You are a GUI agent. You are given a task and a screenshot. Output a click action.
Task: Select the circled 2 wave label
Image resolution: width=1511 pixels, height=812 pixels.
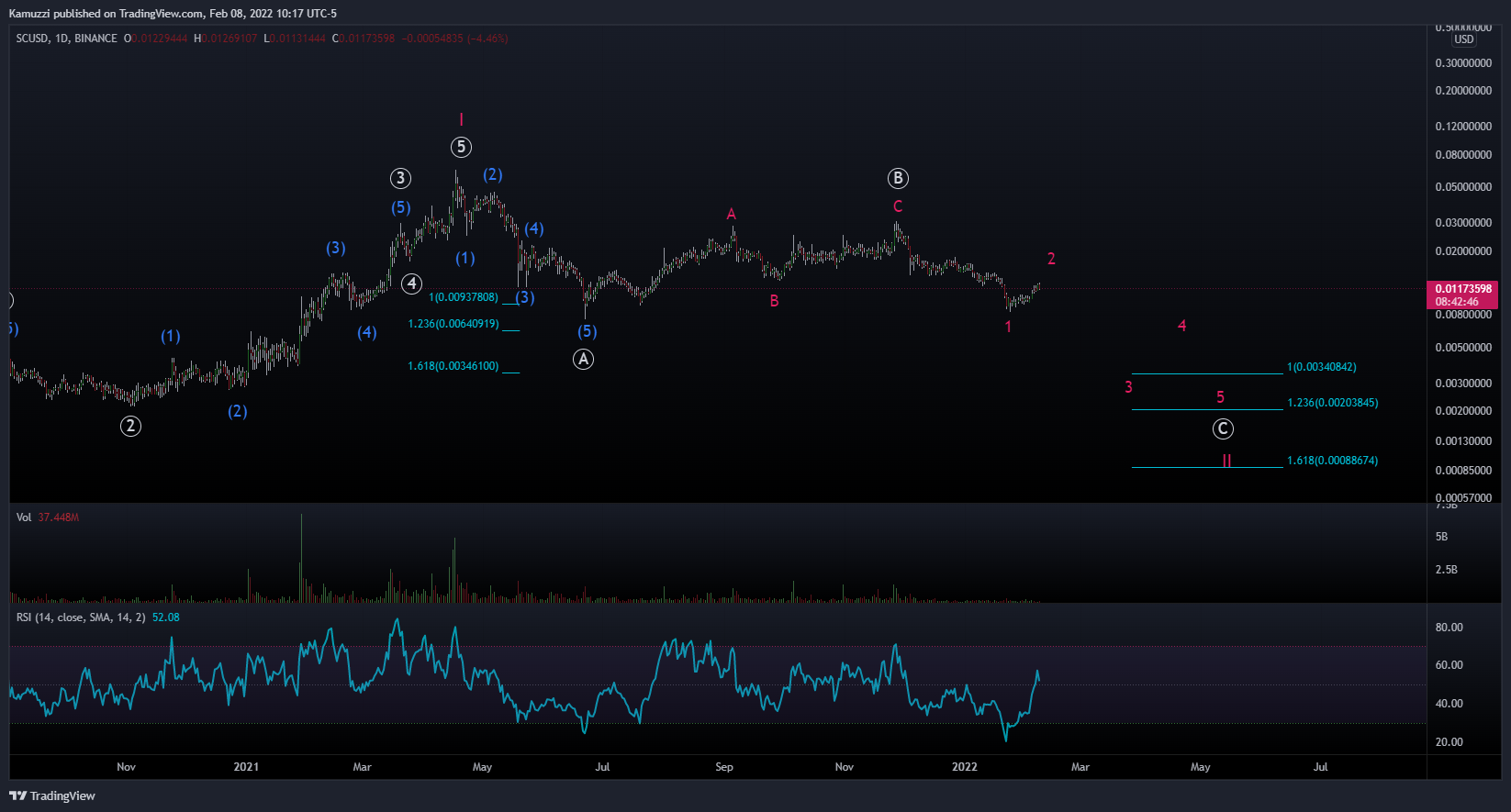[x=130, y=426]
